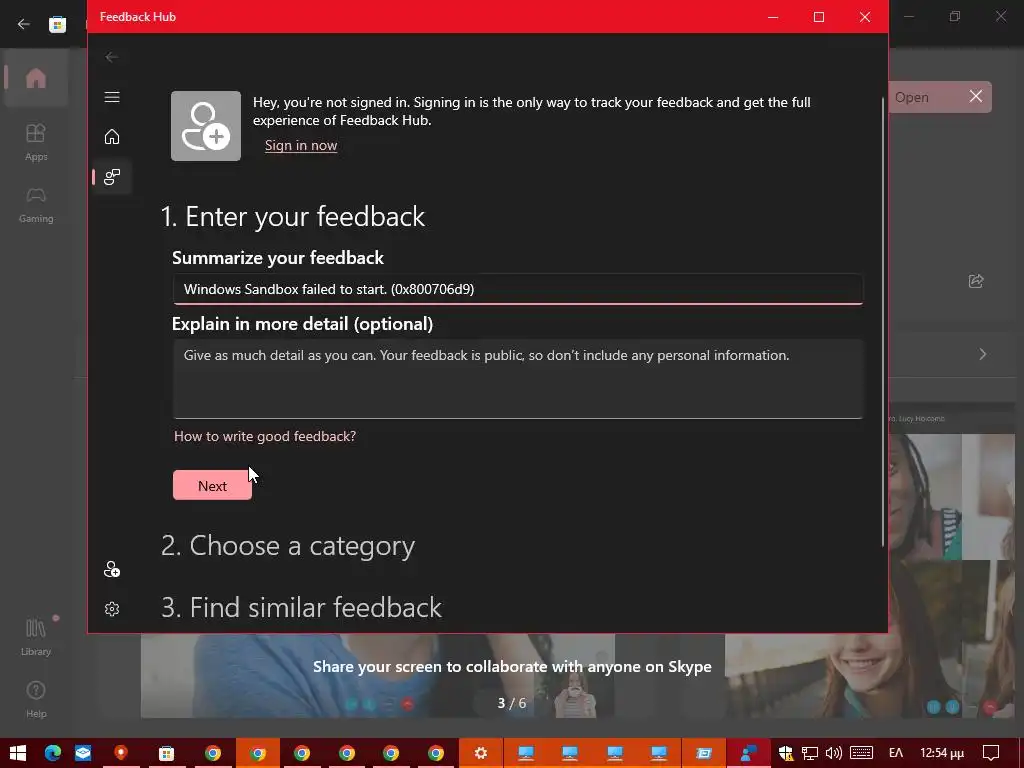Launch Microsoft Edge from taskbar

pyautogui.click(x=53, y=753)
